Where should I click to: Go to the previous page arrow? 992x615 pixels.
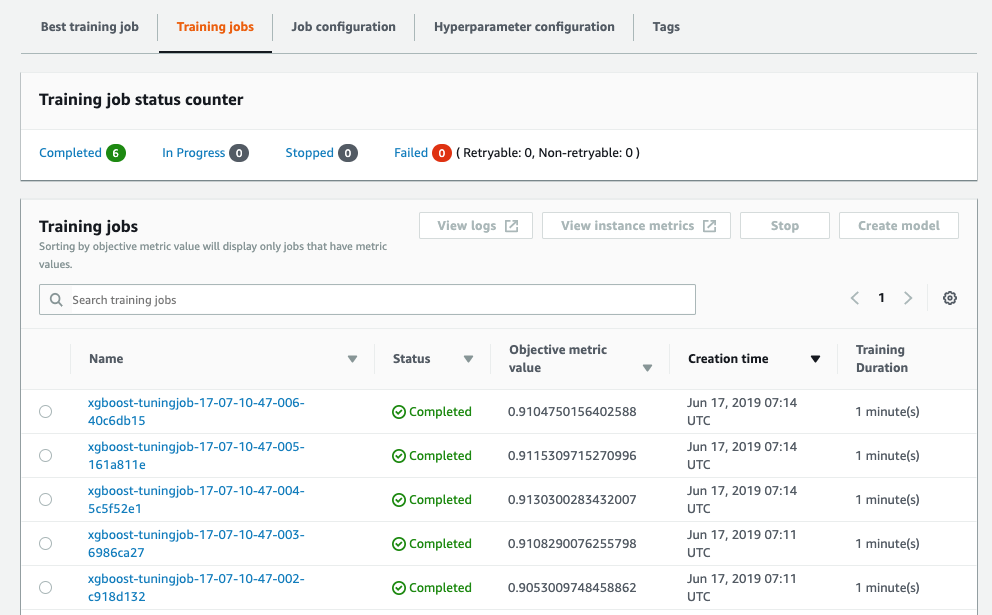pyautogui.click(x=855, y=298)
